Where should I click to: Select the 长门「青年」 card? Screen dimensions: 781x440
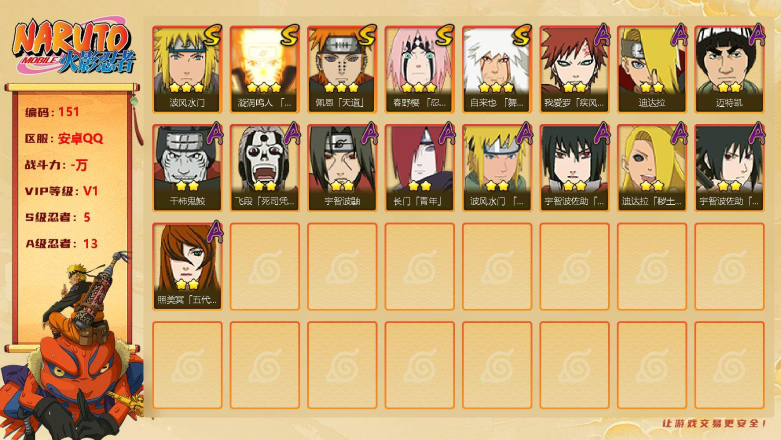pyautogui.click(x=419, y=167)
